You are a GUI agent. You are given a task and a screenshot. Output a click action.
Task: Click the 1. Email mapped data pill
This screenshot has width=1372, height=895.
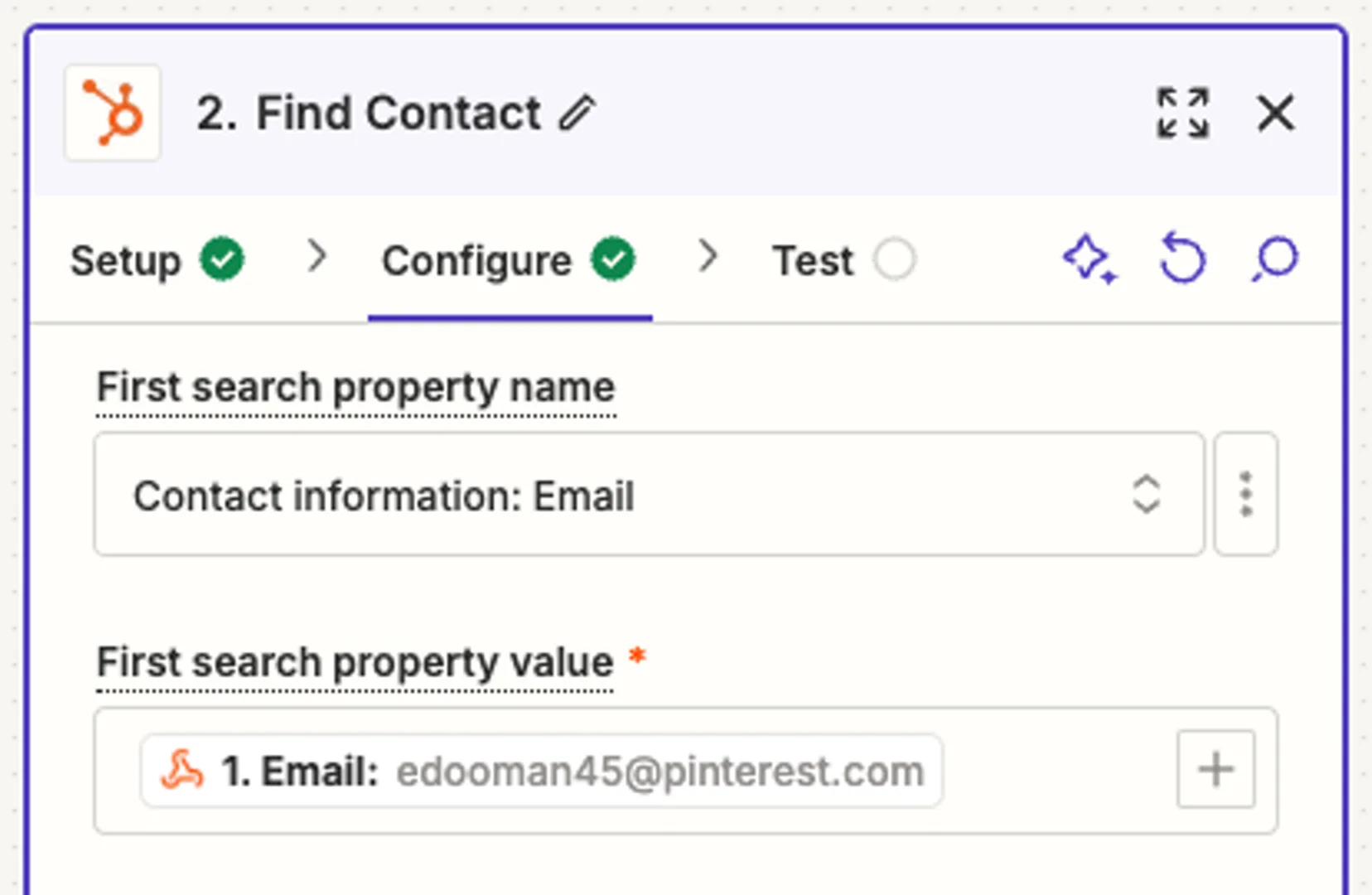[544, 769]
